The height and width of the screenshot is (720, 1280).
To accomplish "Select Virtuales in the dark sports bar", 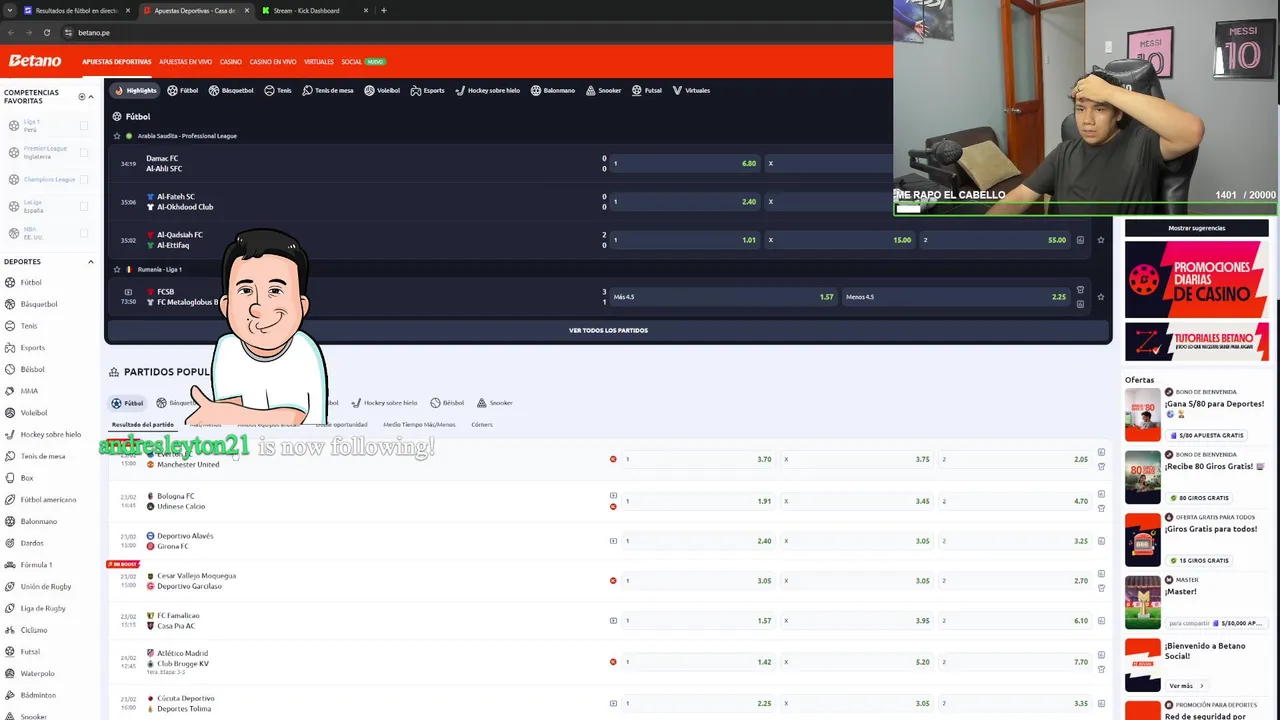I will pyautogui.click(x=691, y=90).
